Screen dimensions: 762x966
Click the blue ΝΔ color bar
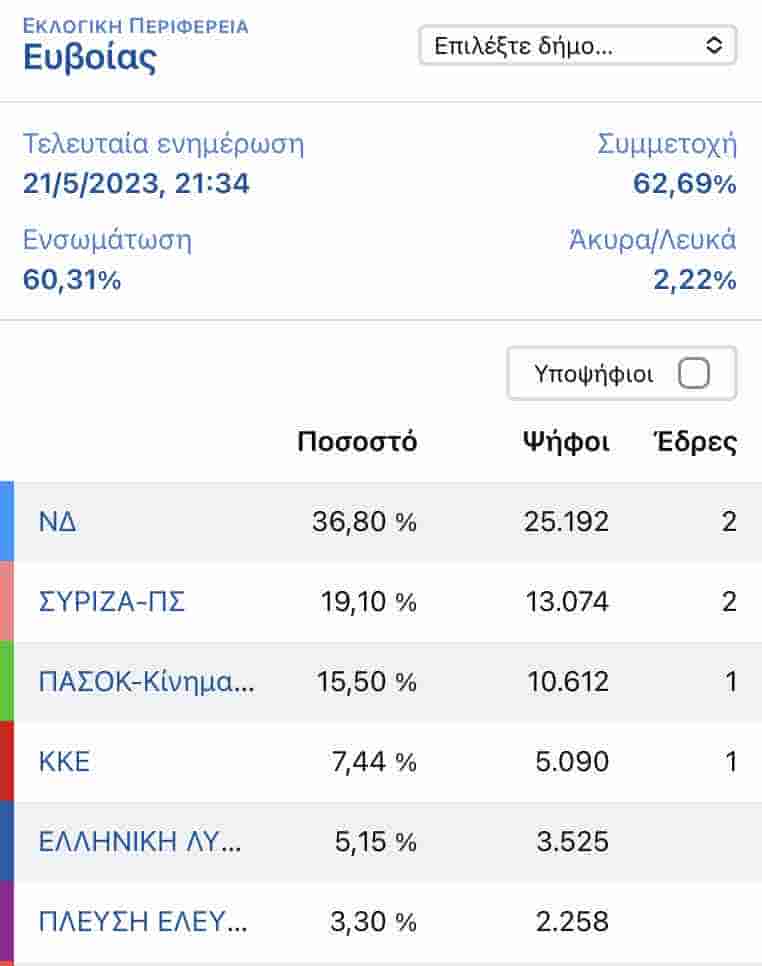(x=6, y=521)
